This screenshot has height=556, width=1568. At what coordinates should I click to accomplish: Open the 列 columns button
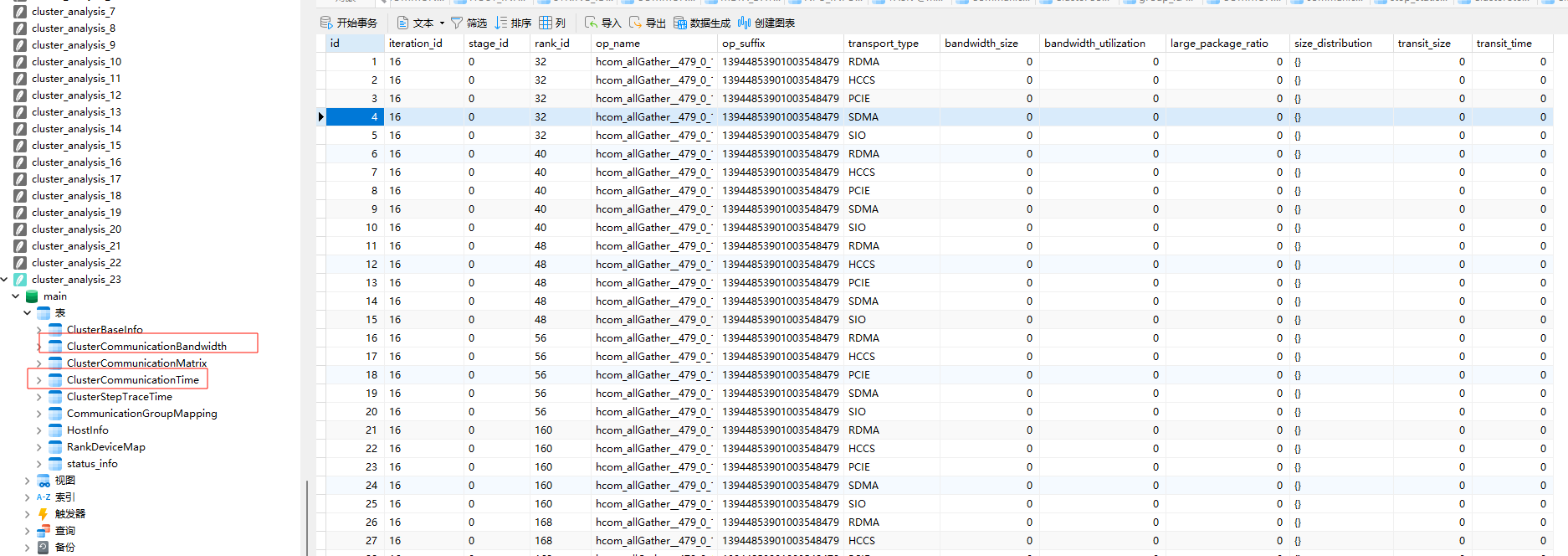(552, 23)
